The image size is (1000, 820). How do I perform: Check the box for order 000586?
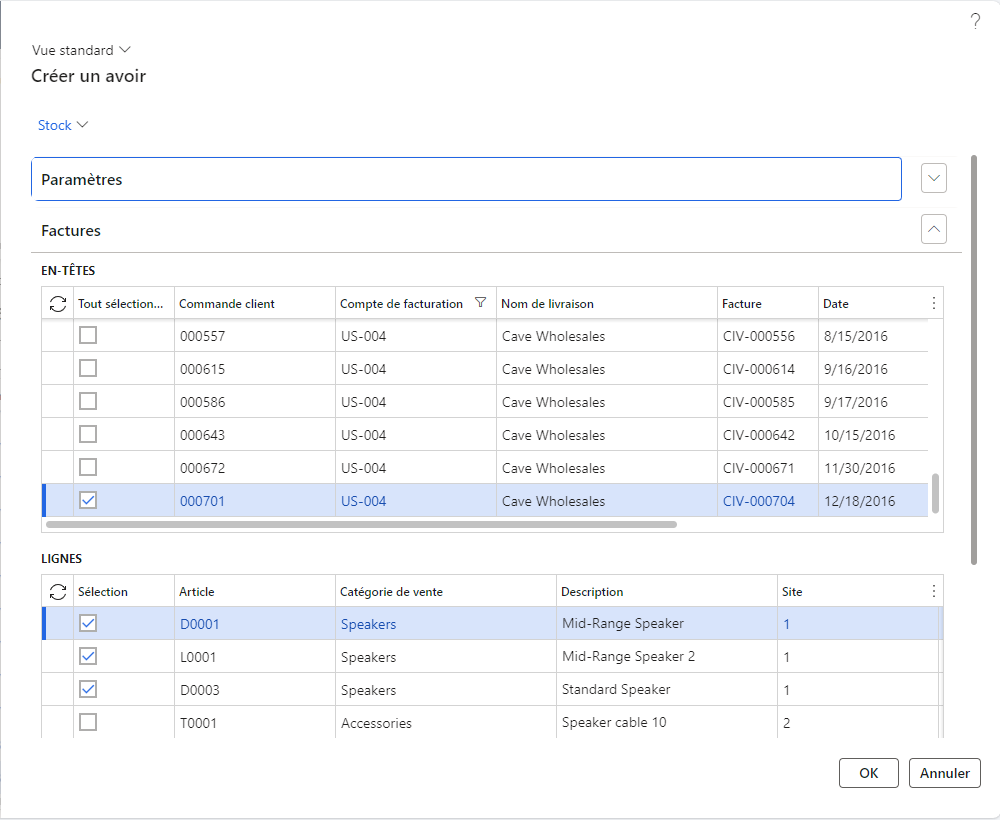pos(88,402)
